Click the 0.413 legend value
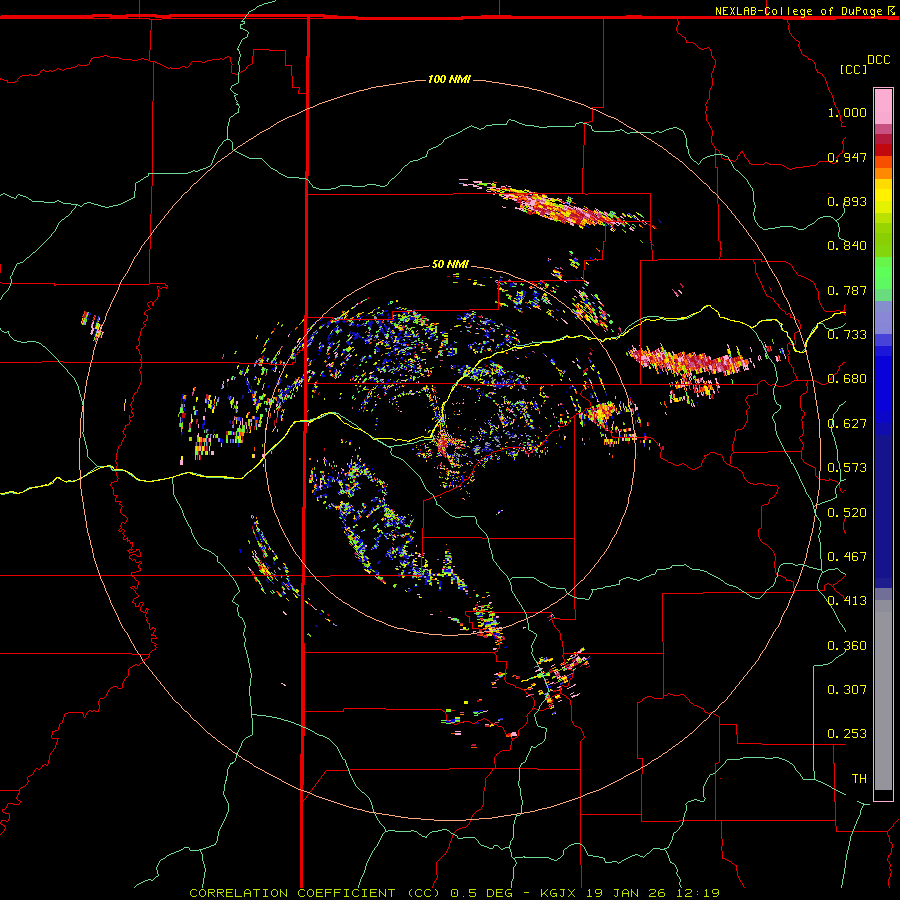900x900 pixels. 847,601
